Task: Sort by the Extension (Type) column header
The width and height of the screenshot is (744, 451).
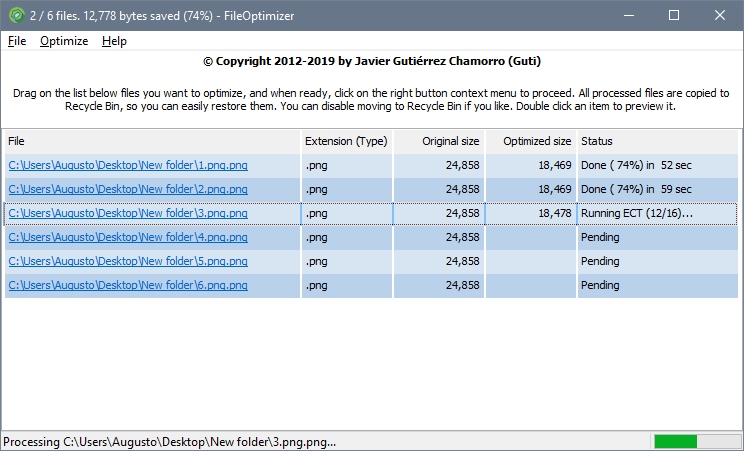Action: (x=346, y=141)
